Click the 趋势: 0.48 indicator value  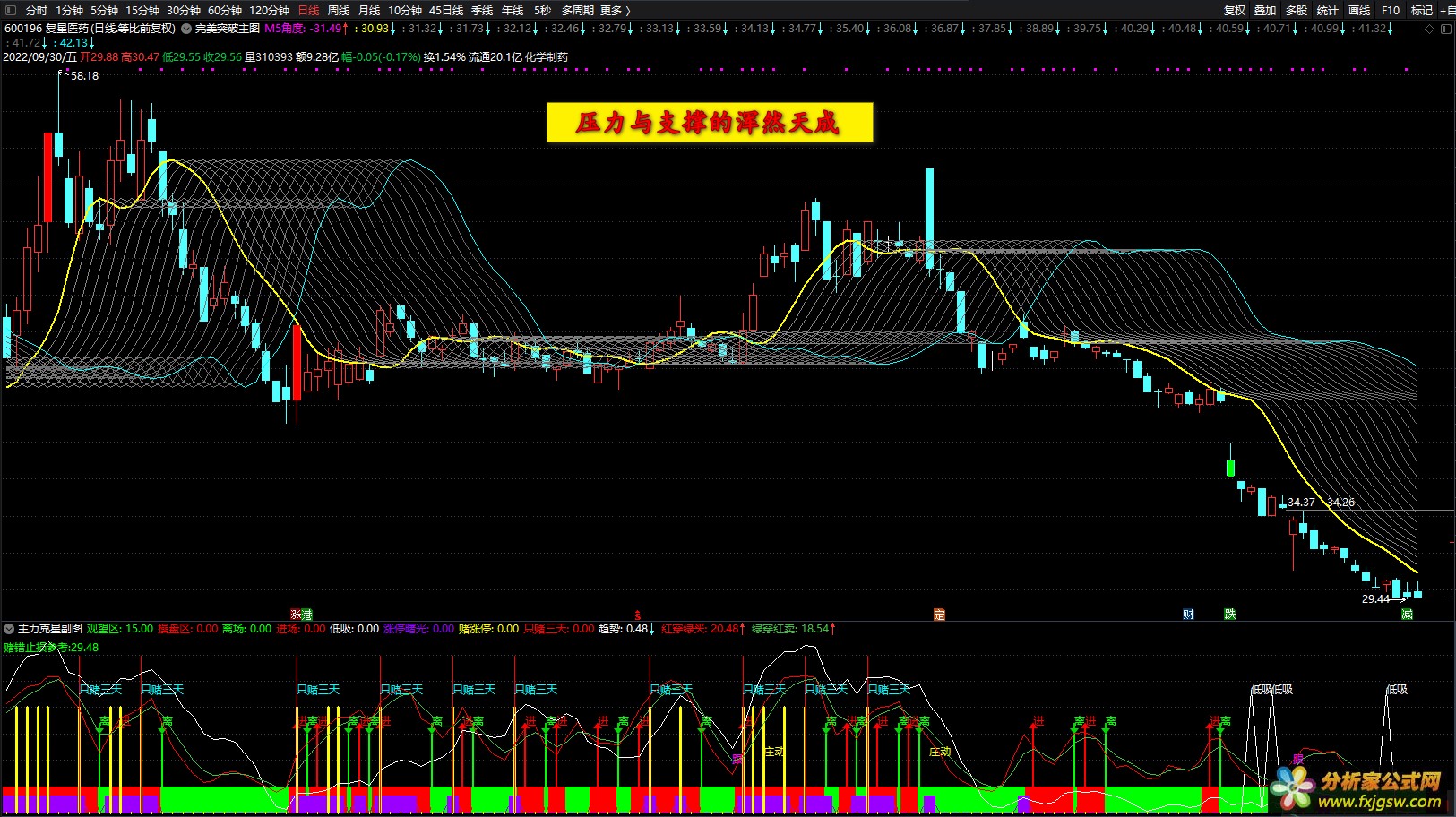626,629
